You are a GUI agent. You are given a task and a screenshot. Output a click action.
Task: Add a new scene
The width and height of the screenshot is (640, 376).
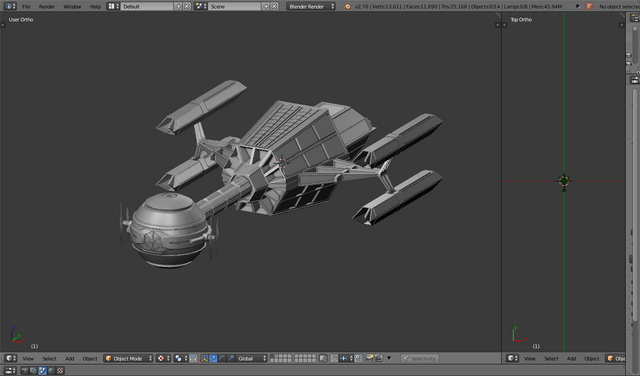[x=265, y=6]
